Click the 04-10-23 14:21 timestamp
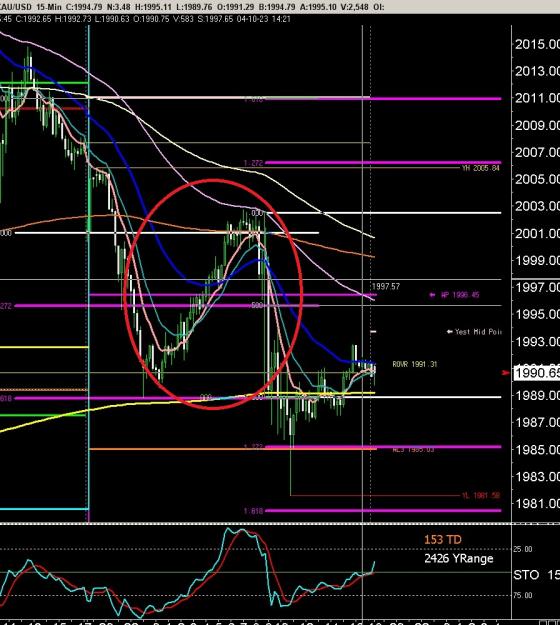Viewport: 560px width, 625px height. point(263,19)
